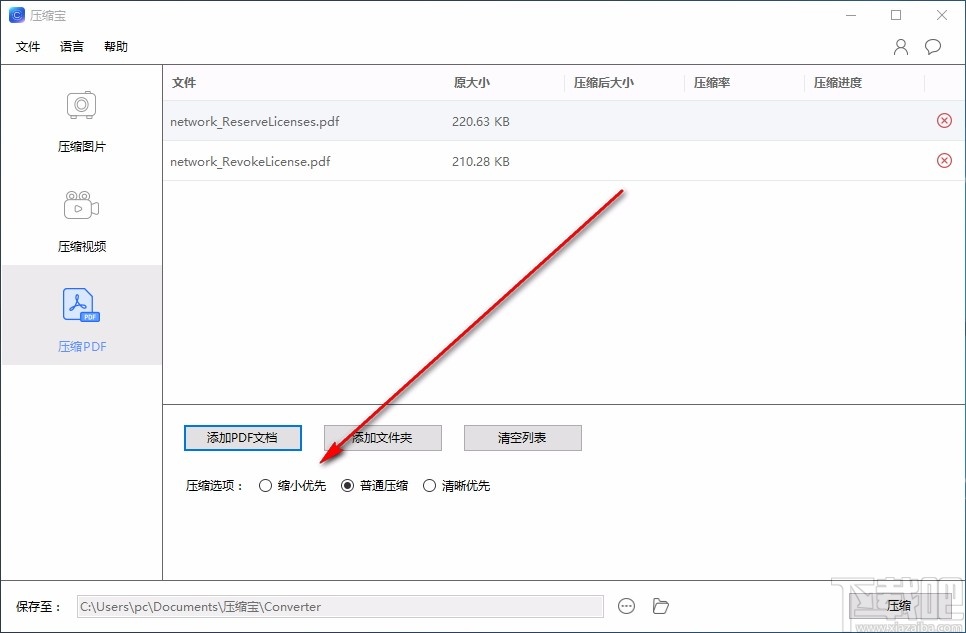966x633 pixels.
Task: Open the feedback chat bubble icon
Action: pyautogui.click(x=933, y=47)
